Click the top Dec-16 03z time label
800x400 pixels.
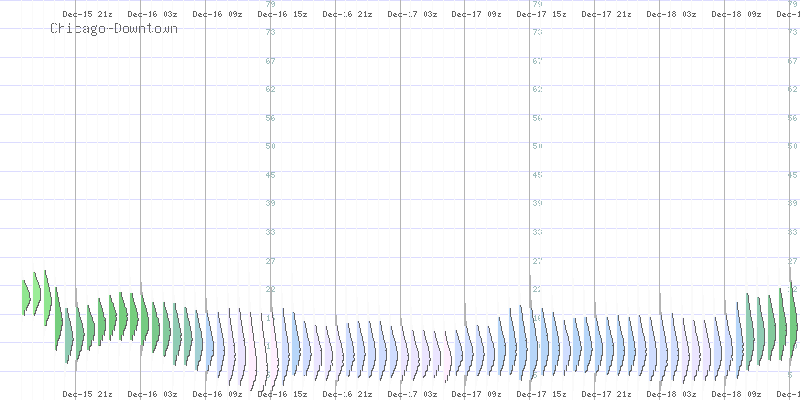click(x=149, y=15)
